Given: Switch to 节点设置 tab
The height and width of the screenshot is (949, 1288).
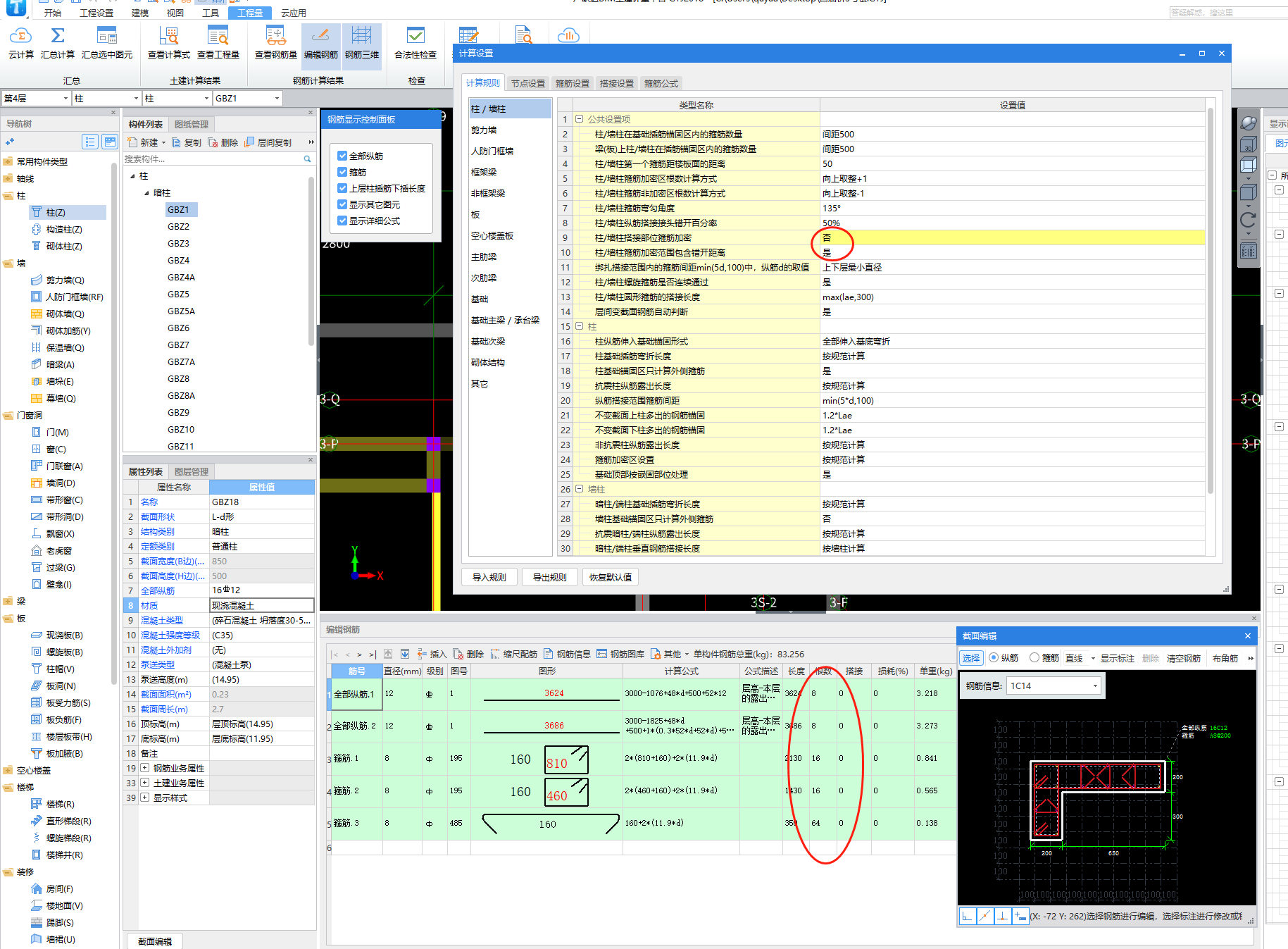Looking at the screenshot, I should [x=528, y=83].
